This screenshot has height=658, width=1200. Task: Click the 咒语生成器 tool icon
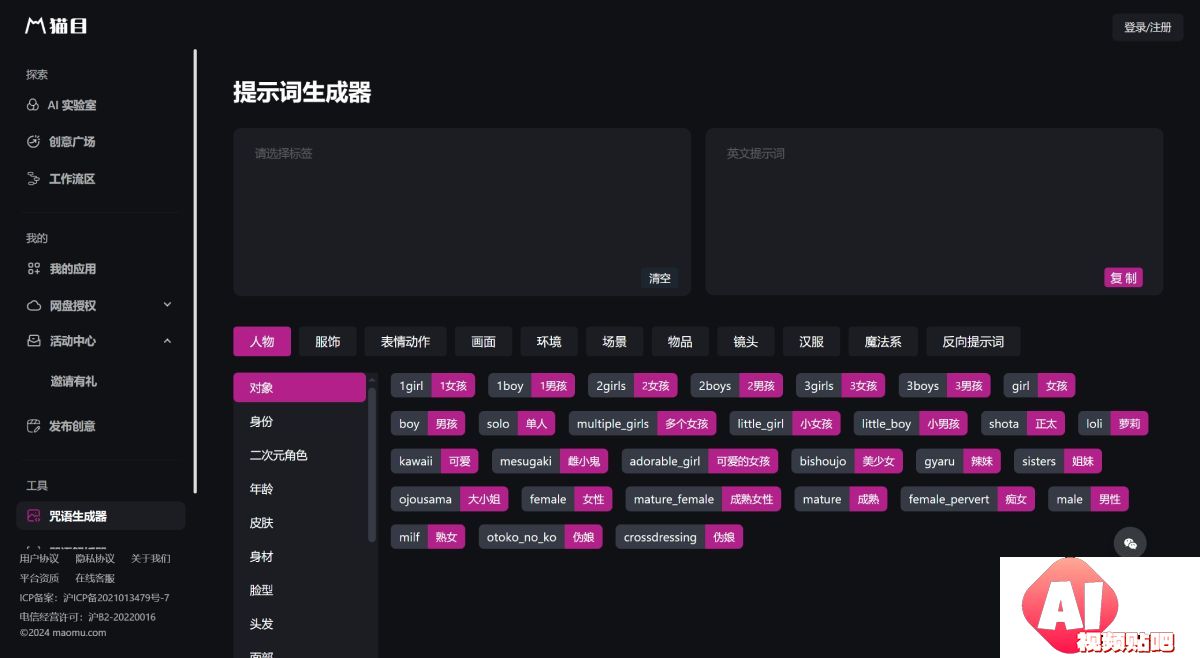click(x=33, y=516)
